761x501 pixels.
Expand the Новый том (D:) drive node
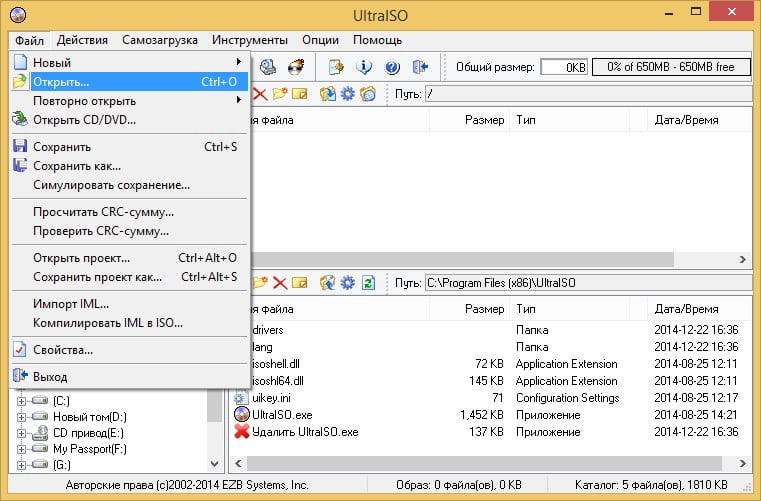pyautogui.click(x=22, y=416)
